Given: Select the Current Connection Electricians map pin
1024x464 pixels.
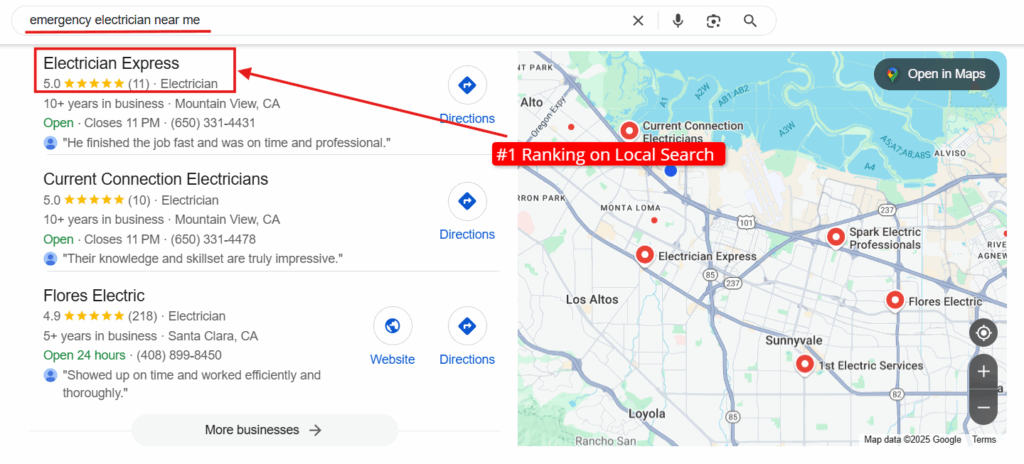Looking at the screenshot, I should point(629,131).
